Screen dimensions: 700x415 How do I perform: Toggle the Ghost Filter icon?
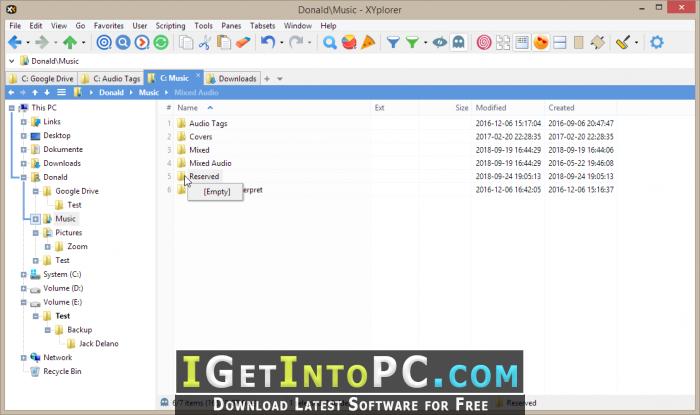click(x=458, y=42)
